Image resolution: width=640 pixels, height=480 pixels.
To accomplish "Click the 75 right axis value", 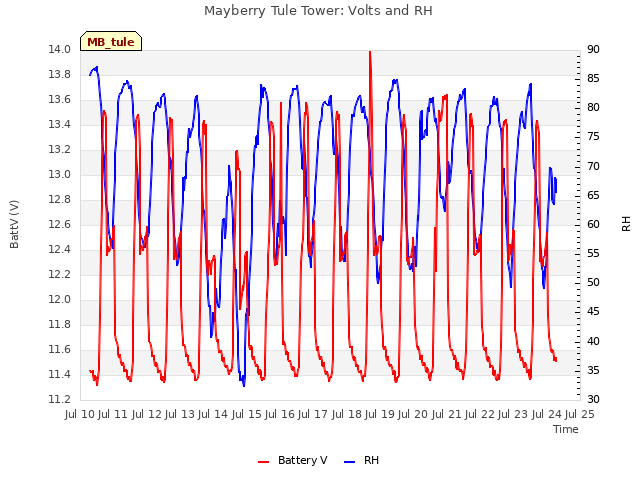I will (x=593, y=137).
